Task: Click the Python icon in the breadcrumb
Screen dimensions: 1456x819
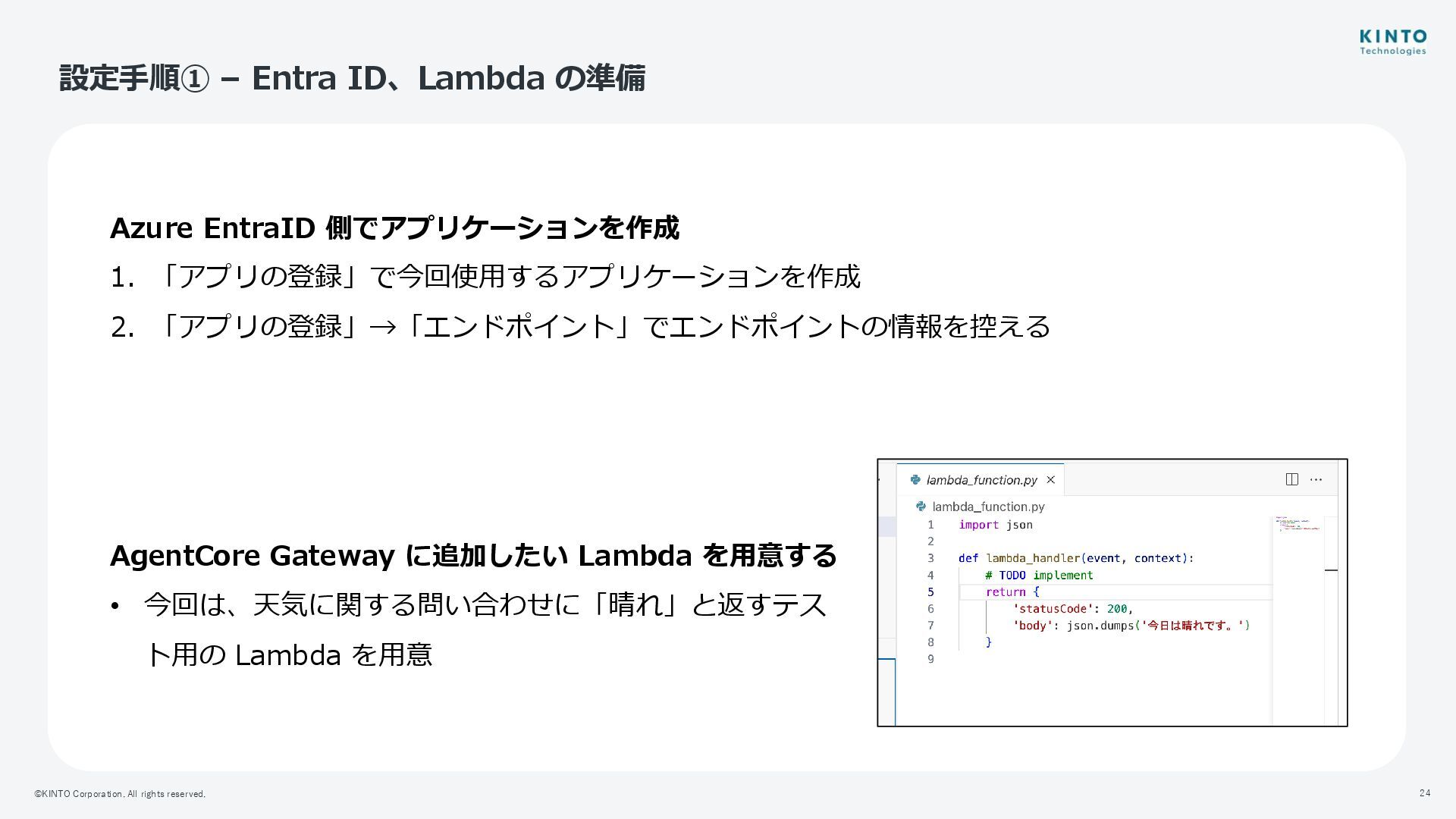Action: click(x=921, y=507)
